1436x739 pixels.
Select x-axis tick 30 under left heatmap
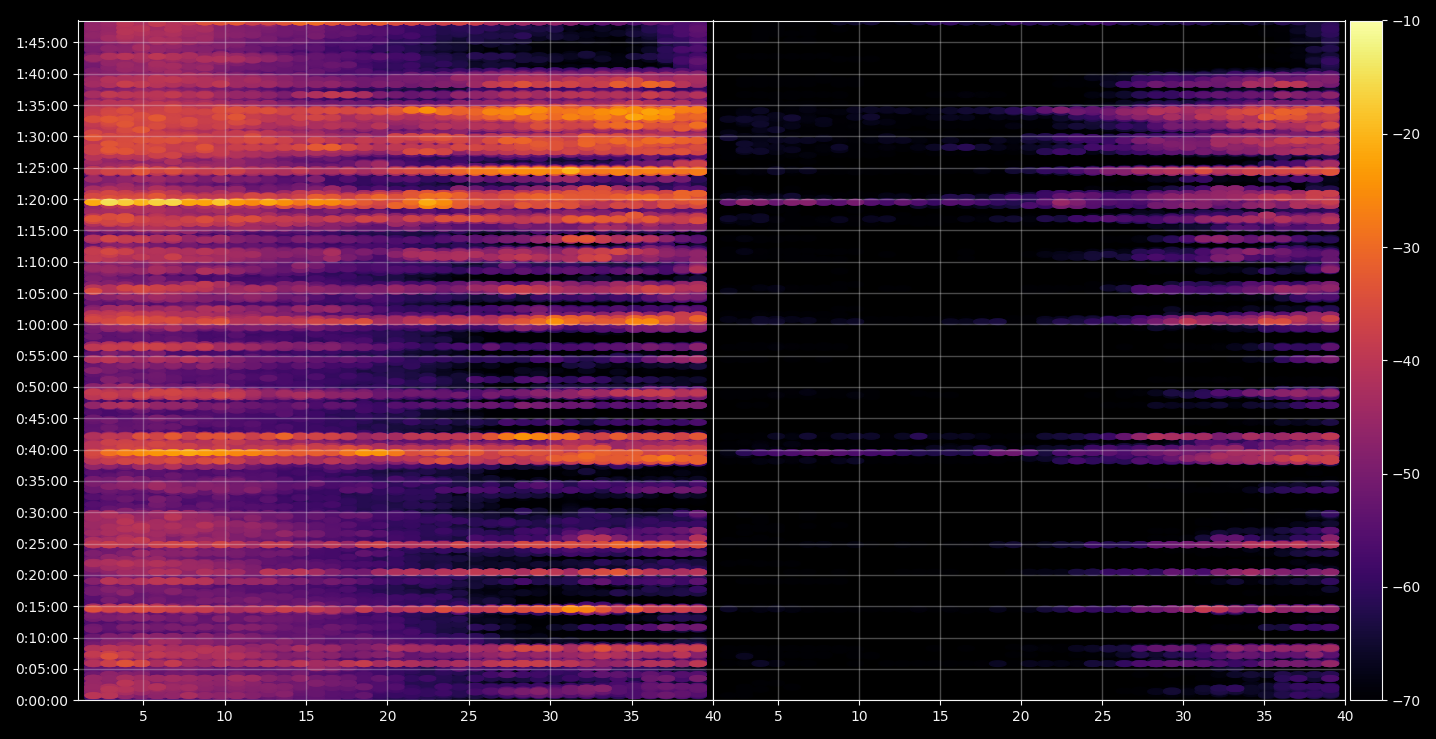550,716
